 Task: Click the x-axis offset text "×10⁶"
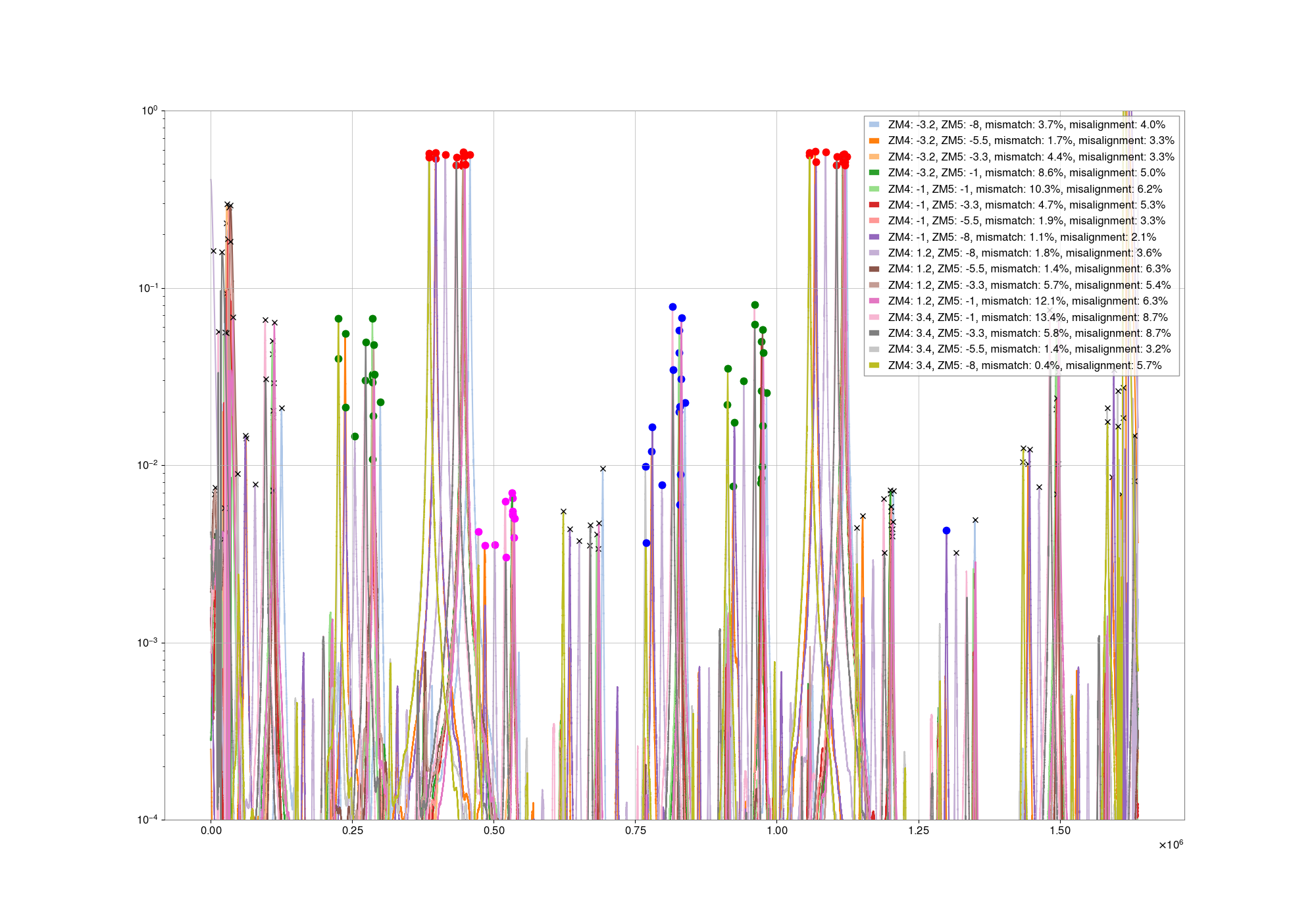(1171, 844)
